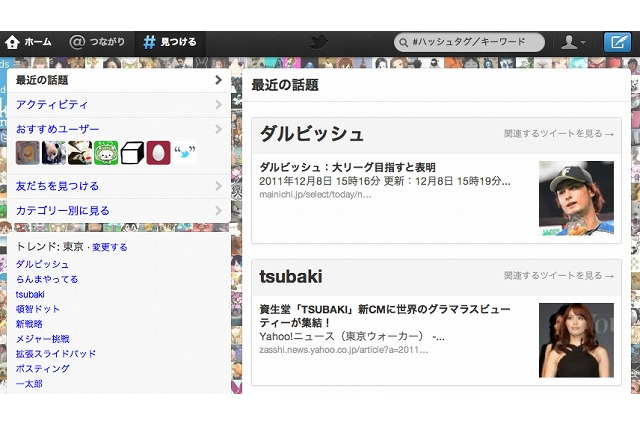640x426 pixels.
Task: Click the first suggested user avatar
Action: (28, 153)
